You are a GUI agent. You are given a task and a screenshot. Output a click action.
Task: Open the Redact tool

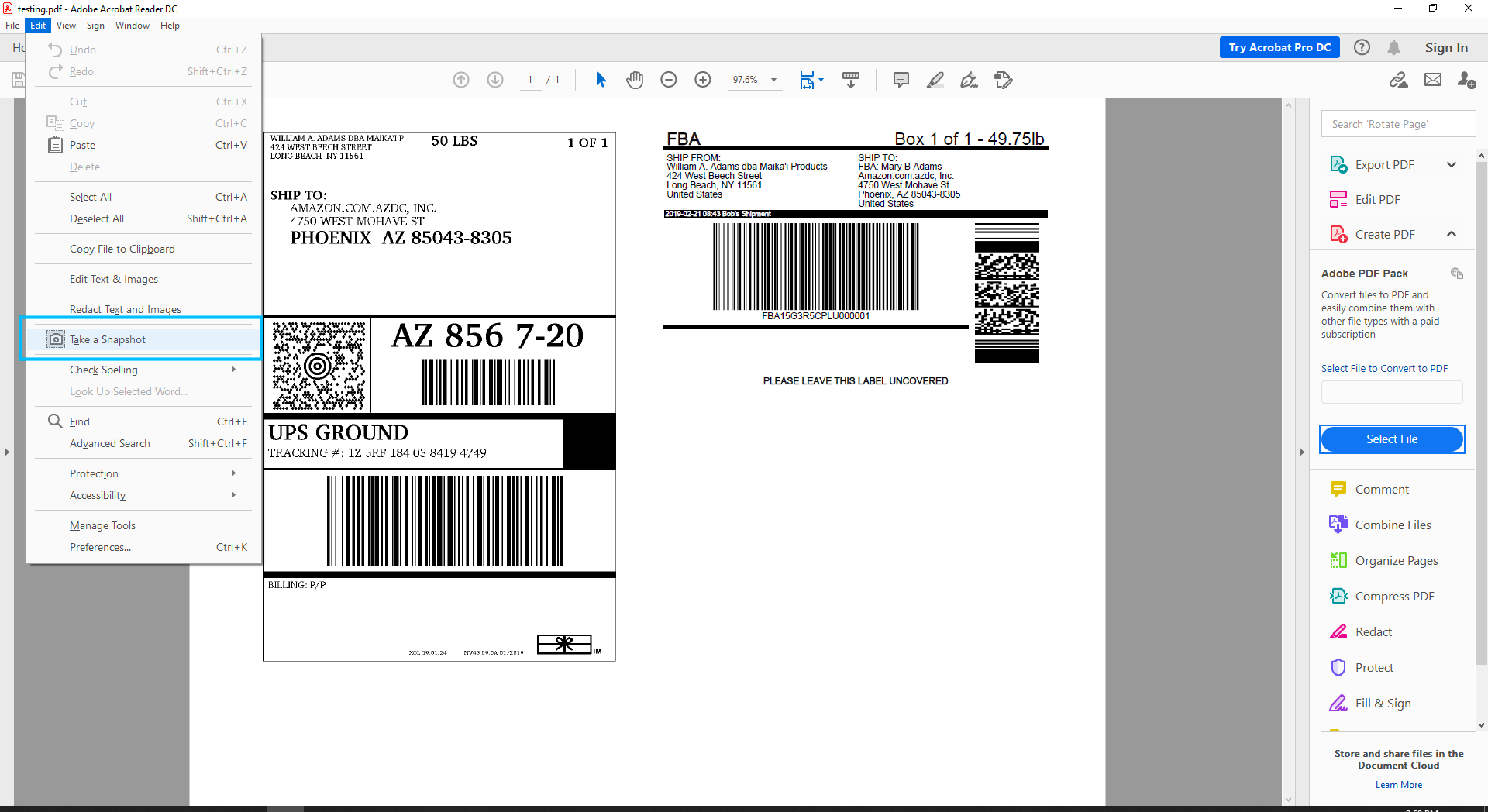coord(1373,632)
